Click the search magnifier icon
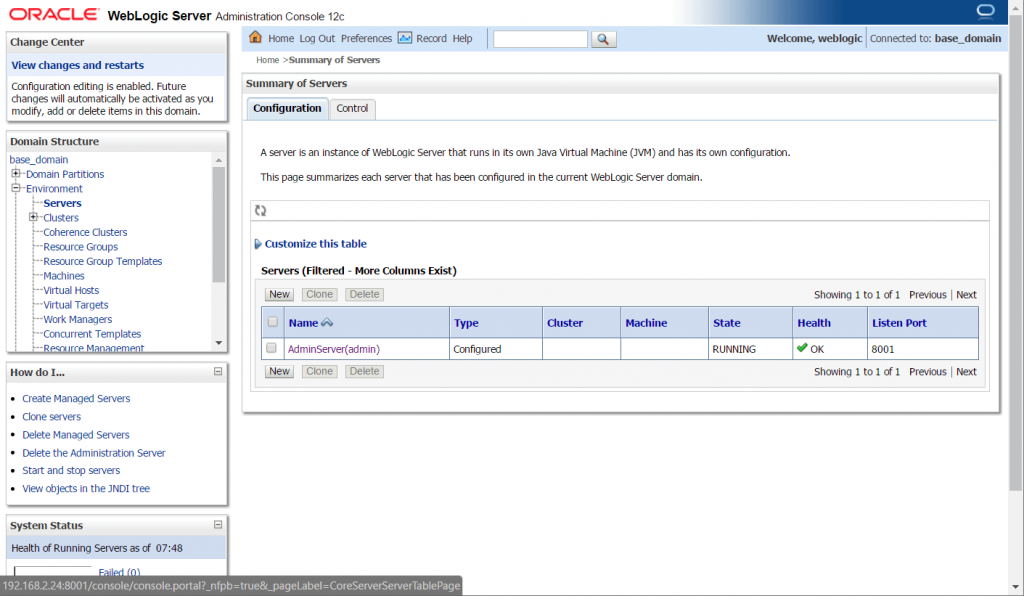Screen dimensions: 1024x596 tap(603, 39)
